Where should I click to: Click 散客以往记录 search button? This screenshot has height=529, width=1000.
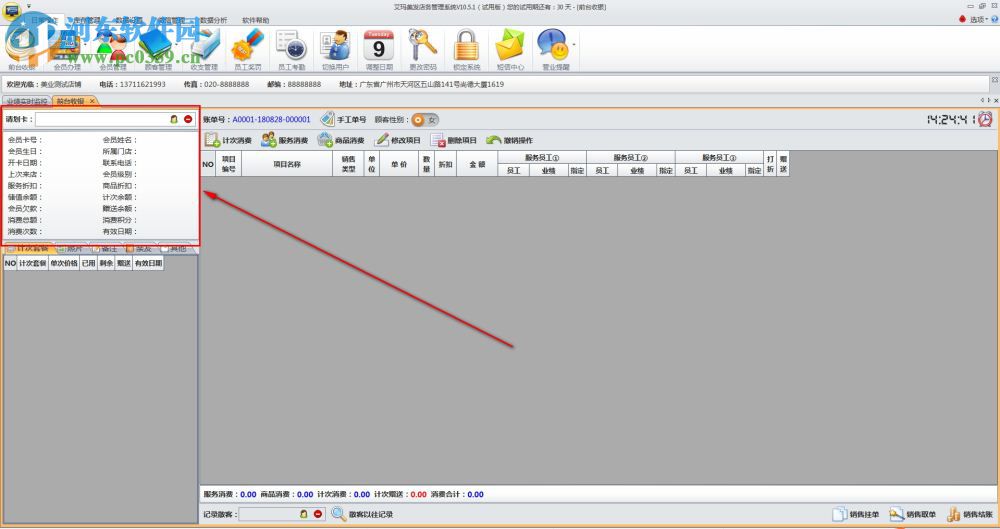(x=362, y=514)
